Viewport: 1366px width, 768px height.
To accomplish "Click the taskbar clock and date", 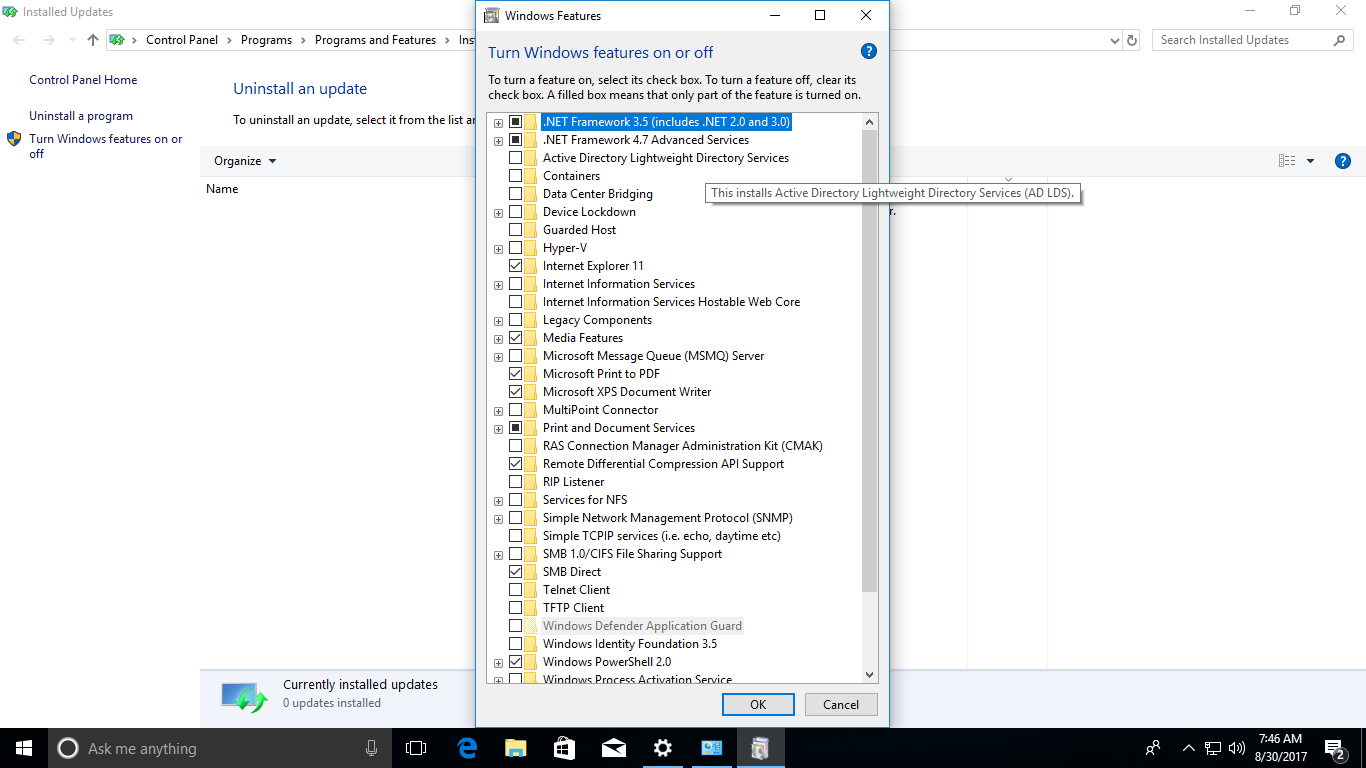I will (x=1280, y=748).
